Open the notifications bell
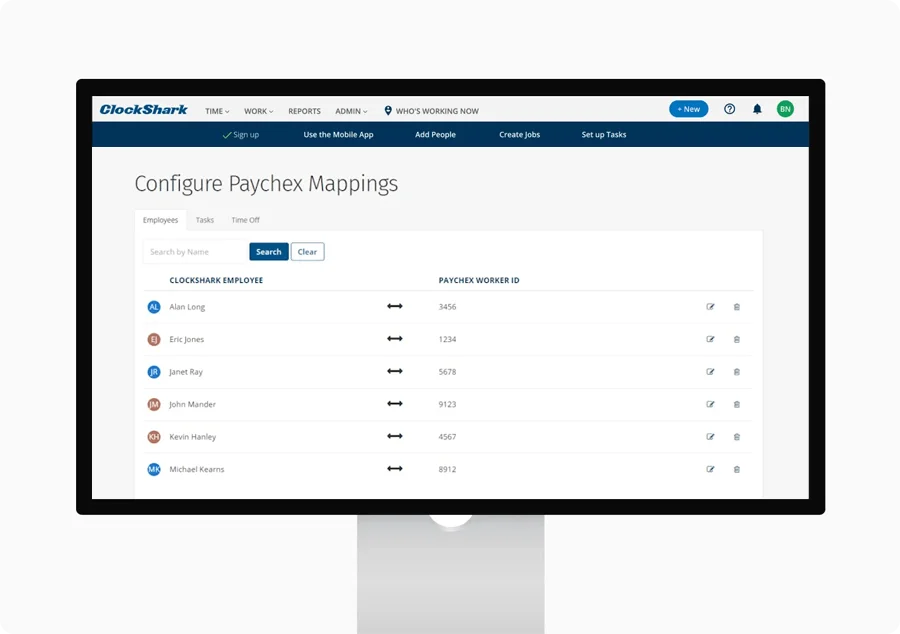900x634 pixels. pyautogui.click(x=757, y=109)
